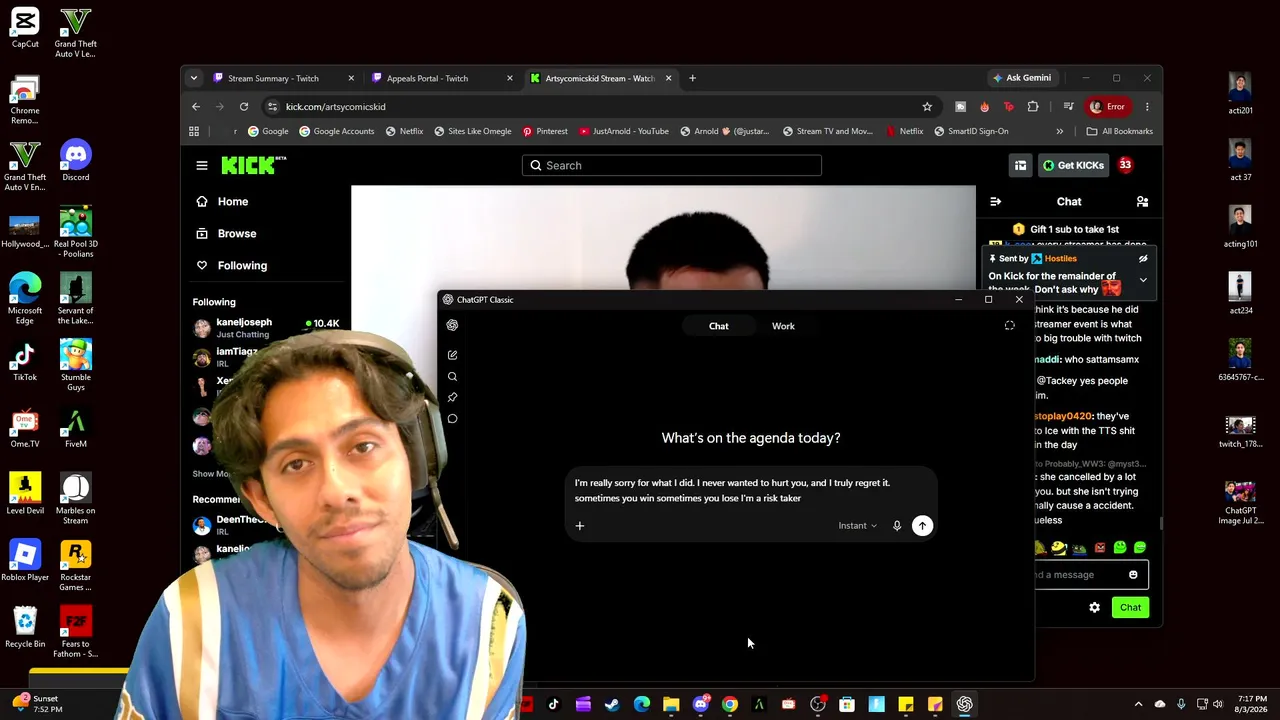The width and height of the screenshot is (1280, 720).
Task: Focus the Kick search box
Action: (671, 166)
